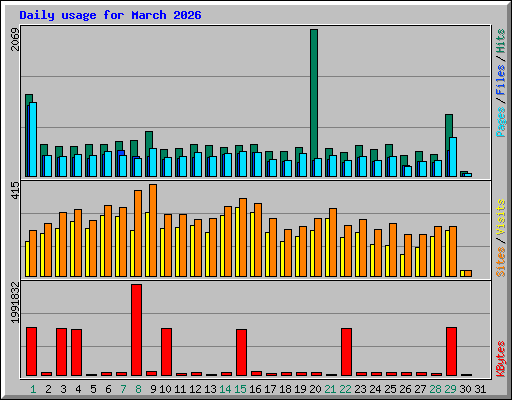512x400 pixels.
Task: Click the small orange visits bar for day 30
Action: [x=468, y=273]
